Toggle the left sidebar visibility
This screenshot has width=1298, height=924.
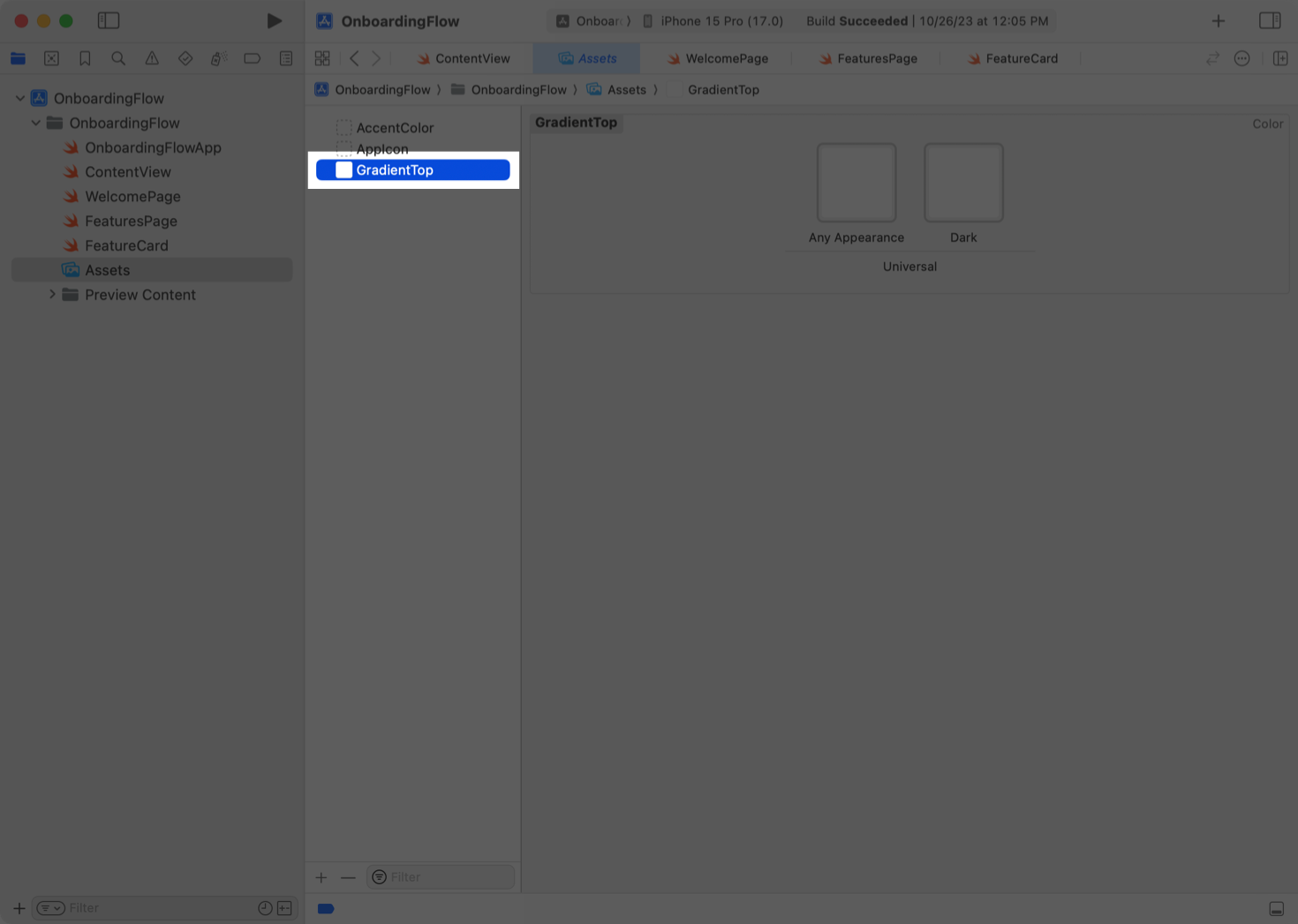pos(108,19)
